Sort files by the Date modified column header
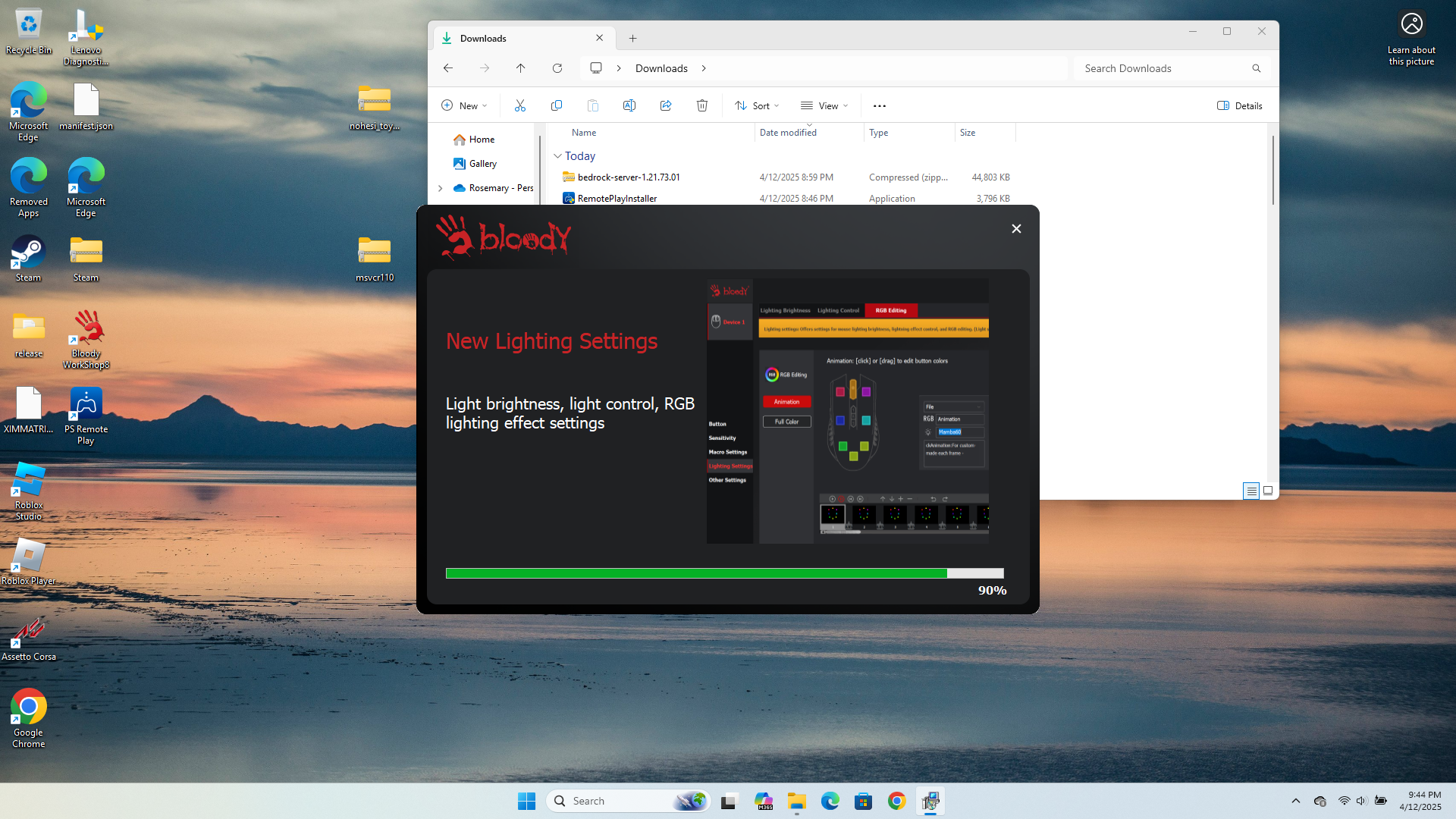 coord(788,133)
